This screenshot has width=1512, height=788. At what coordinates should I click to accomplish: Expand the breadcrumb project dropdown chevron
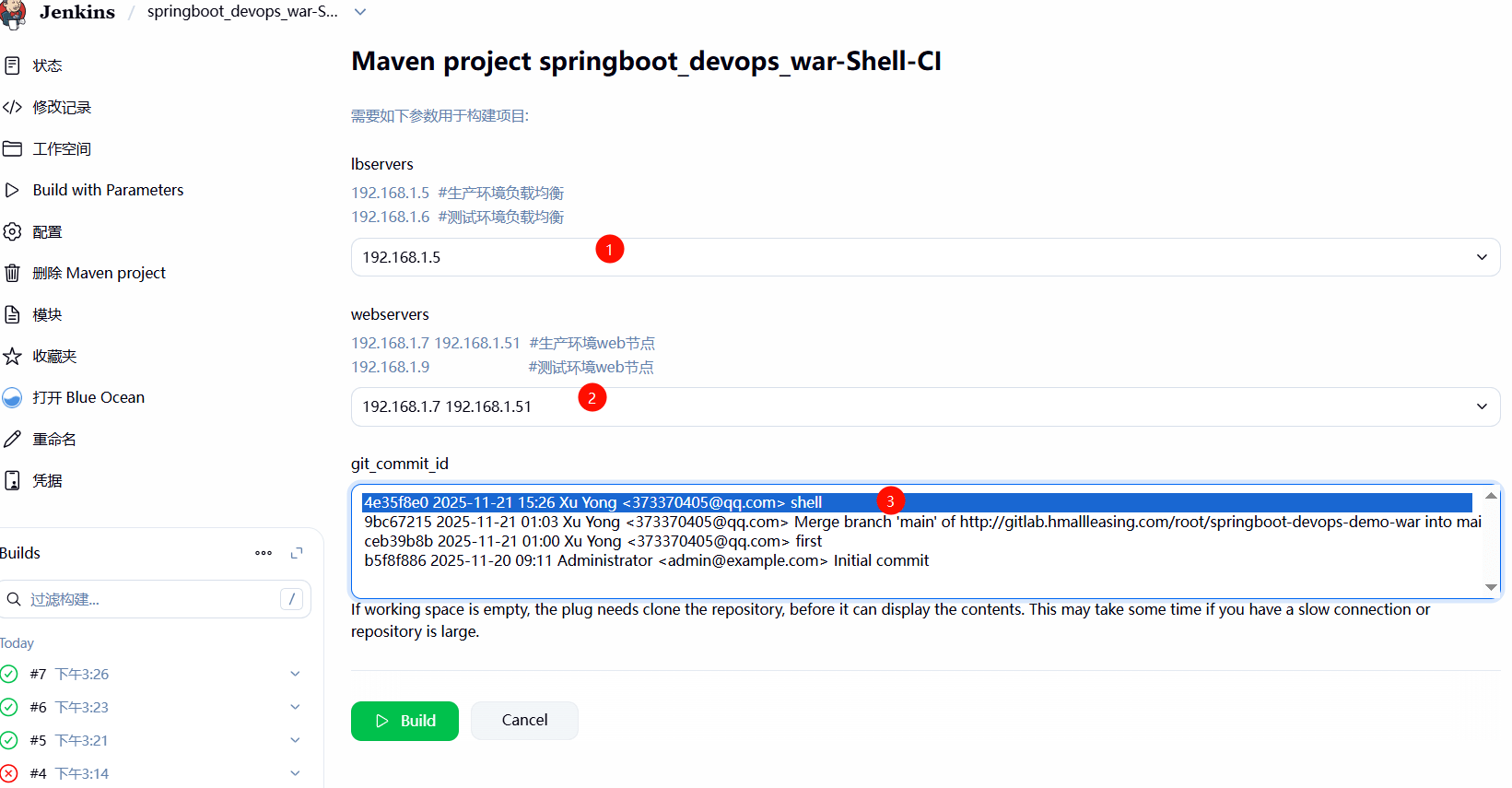(x=360, y=12)
